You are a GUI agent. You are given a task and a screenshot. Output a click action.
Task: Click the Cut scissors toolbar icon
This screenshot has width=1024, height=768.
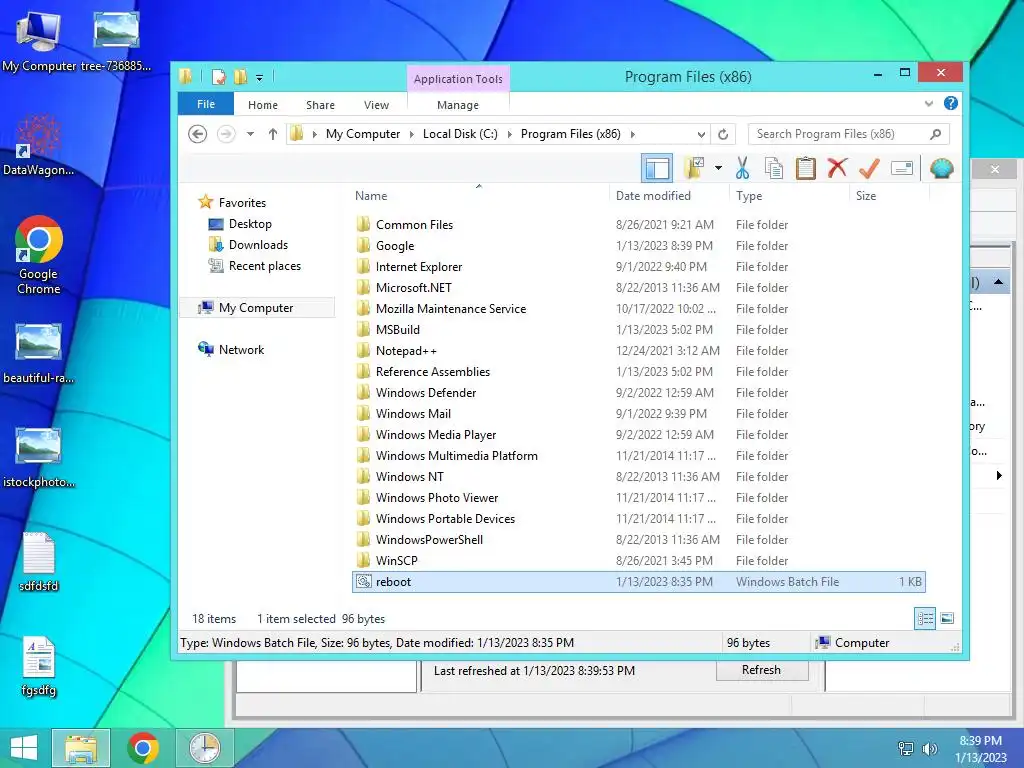tap(742, 168)
